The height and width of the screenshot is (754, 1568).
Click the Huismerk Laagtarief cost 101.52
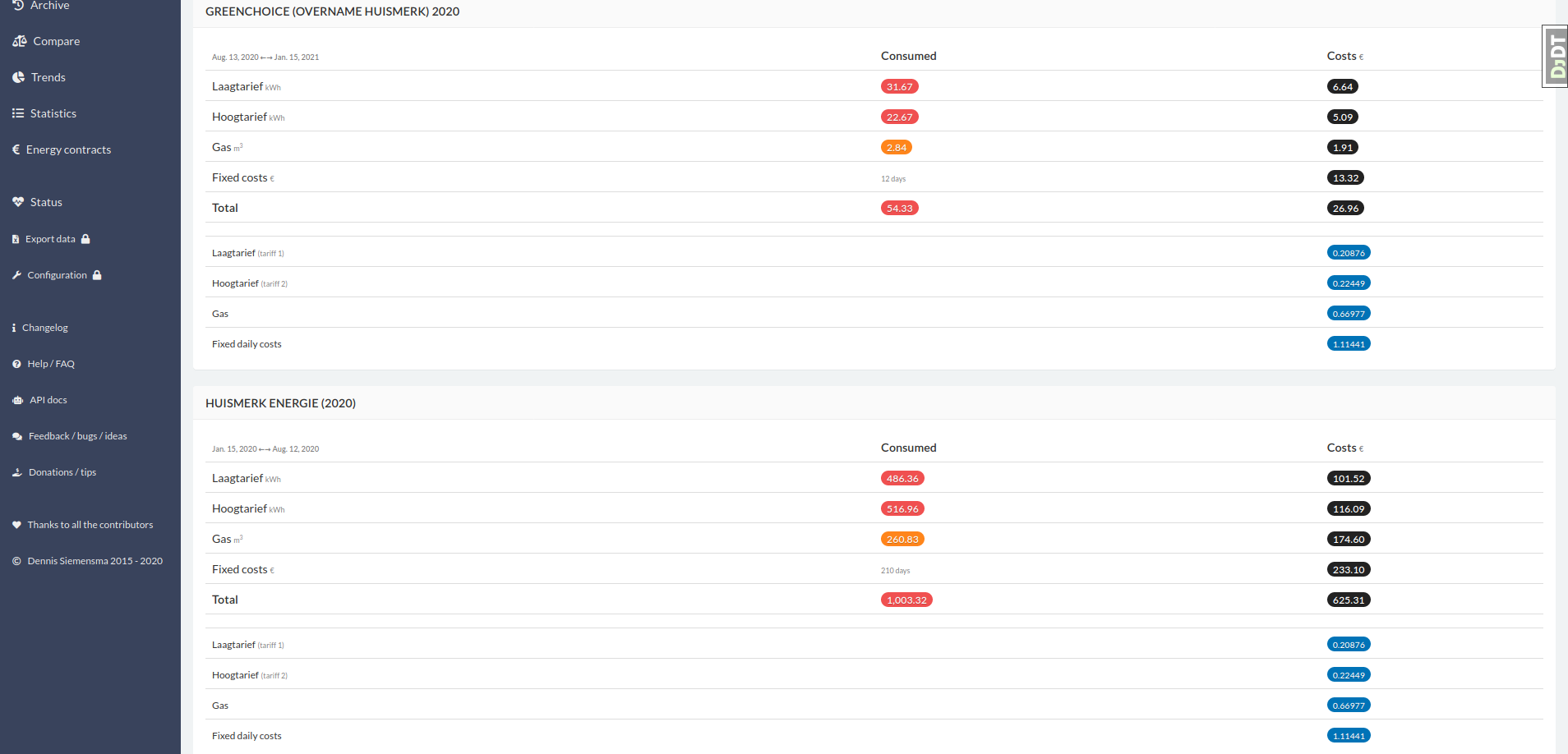coord(1349,478)
